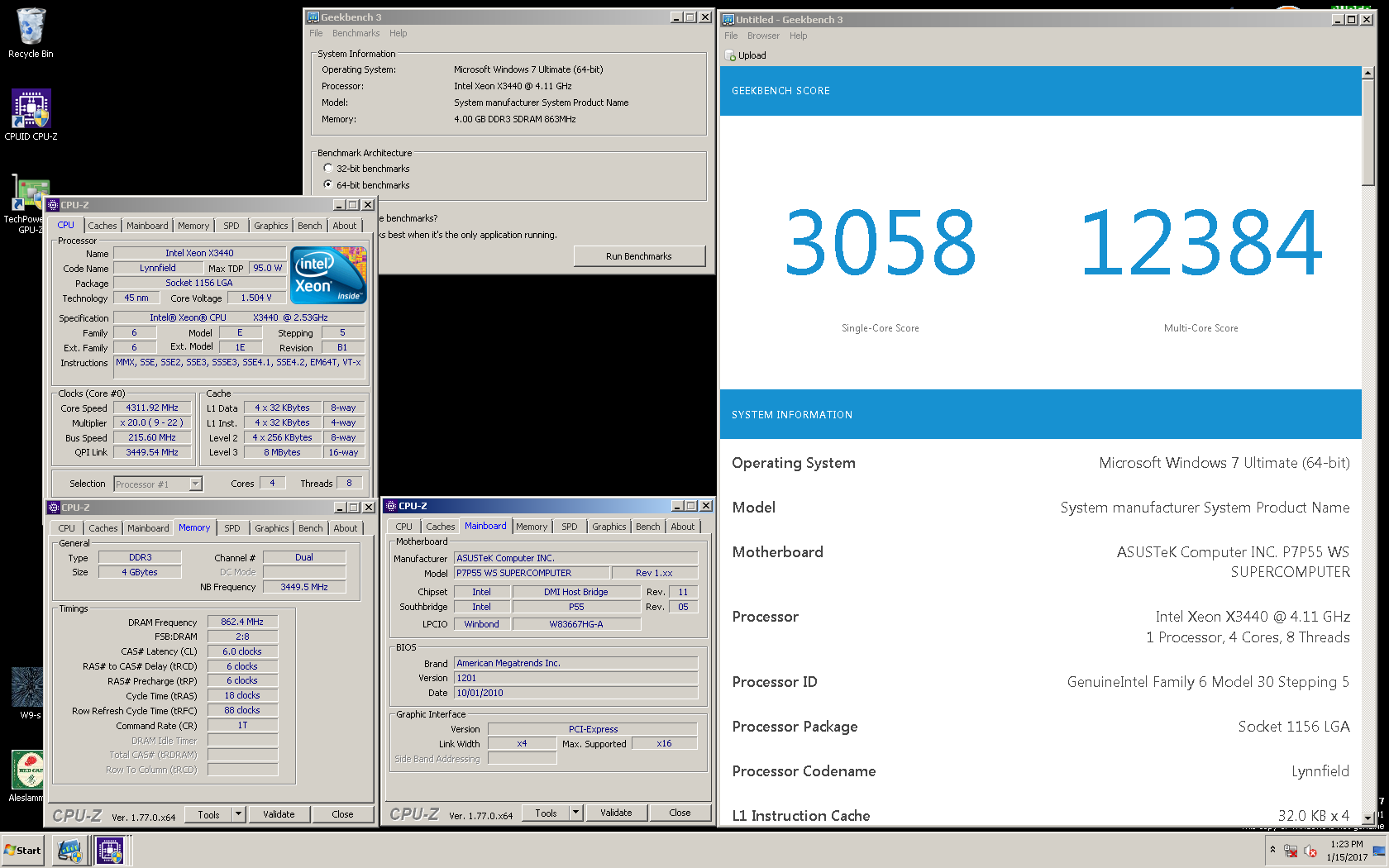This screenshot has height=868, width=1389.
Task: Click American Megatrends Inc. BIOS brand field
Action: (575, 663)
